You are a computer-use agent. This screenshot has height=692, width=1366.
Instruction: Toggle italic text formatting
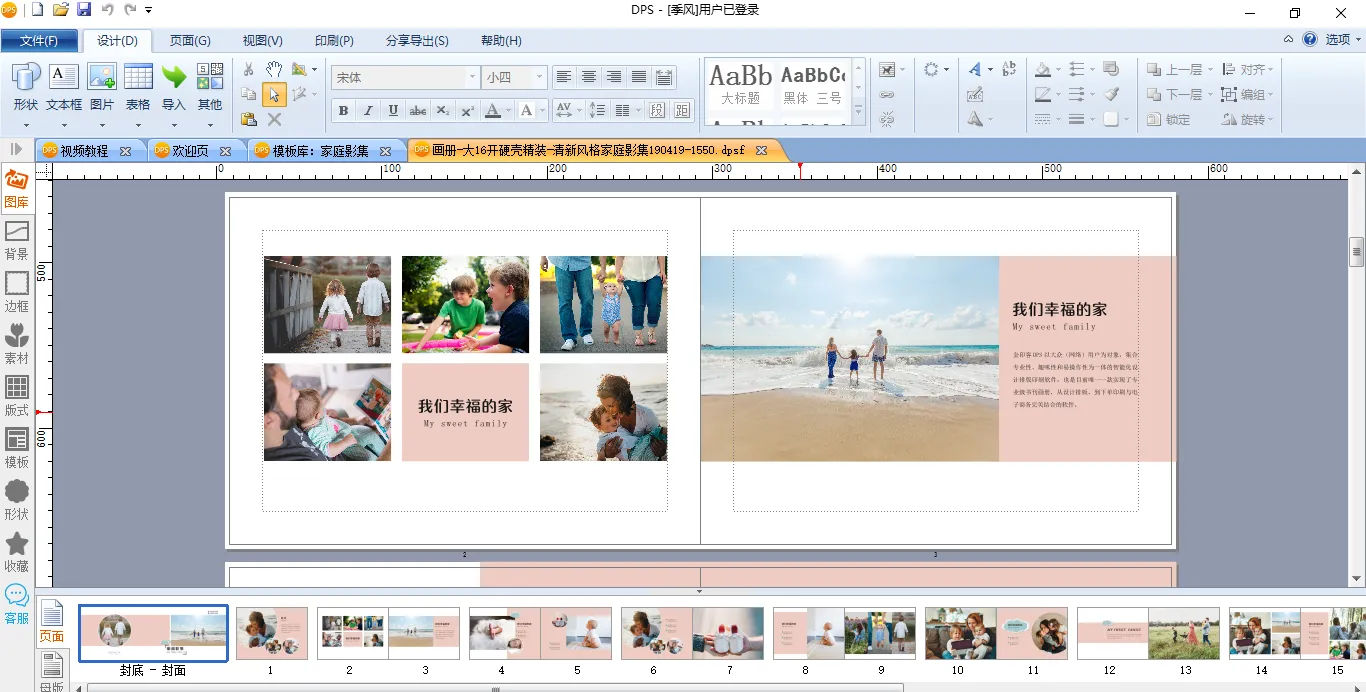tap(368, 110)
